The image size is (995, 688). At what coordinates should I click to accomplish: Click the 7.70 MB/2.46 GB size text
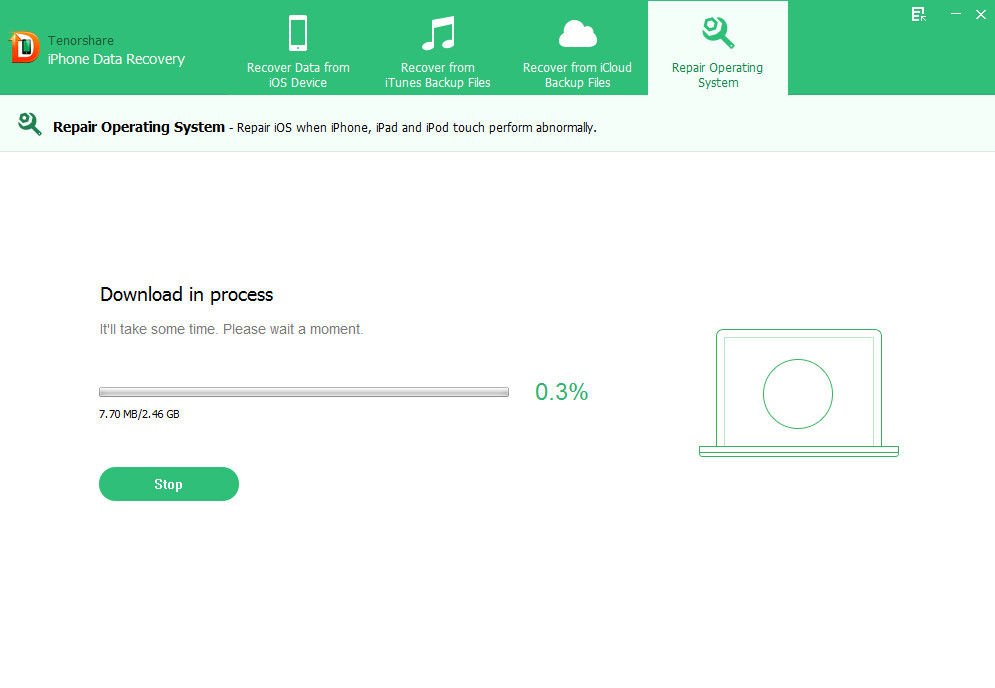139,414
